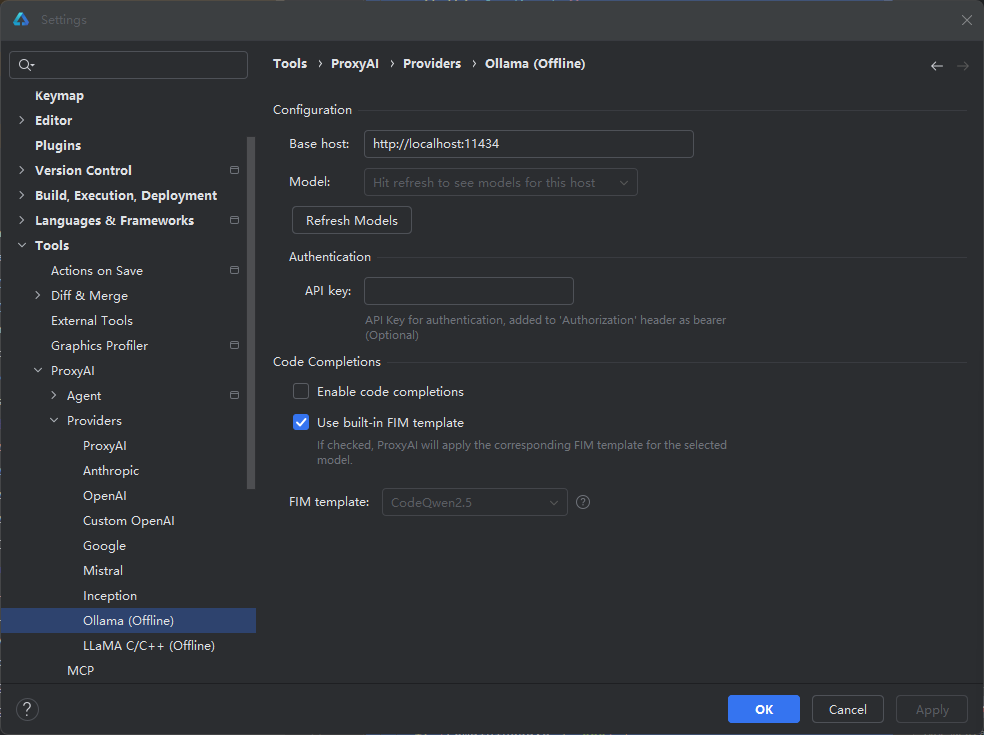This screenshot has width=984, height=735.
Task: Expand the Version Control node
Action: click(22, 170)
